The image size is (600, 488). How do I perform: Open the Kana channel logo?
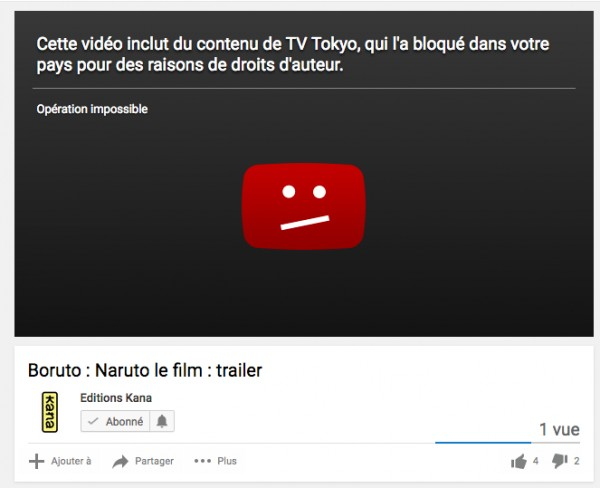coord(49,412)
